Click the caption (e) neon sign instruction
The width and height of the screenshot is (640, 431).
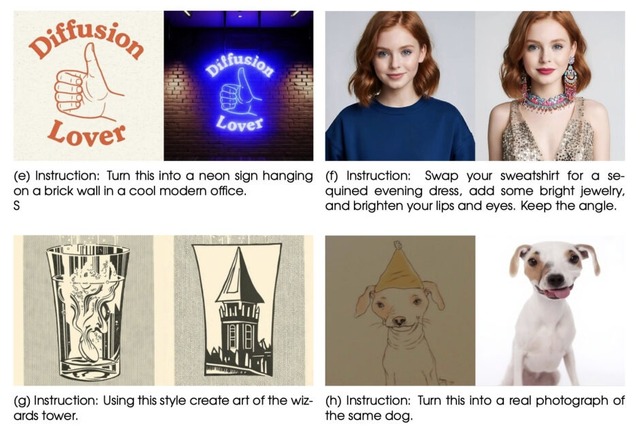pos(163,183)
